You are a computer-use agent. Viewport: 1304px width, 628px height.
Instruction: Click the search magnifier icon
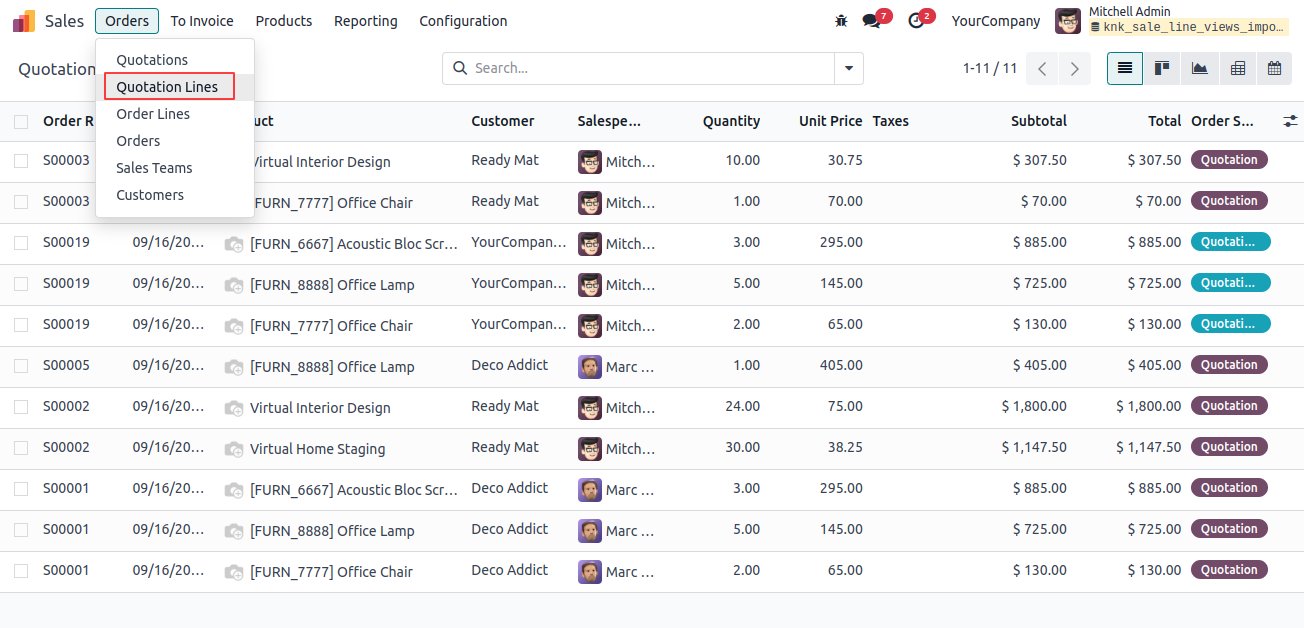coord(460,68)
